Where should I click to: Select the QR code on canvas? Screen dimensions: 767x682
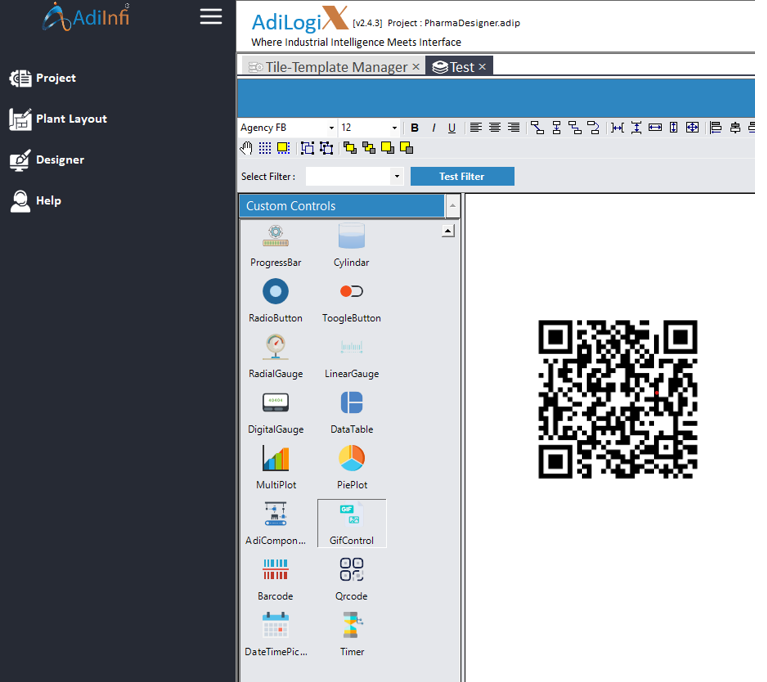coord(618,399)
